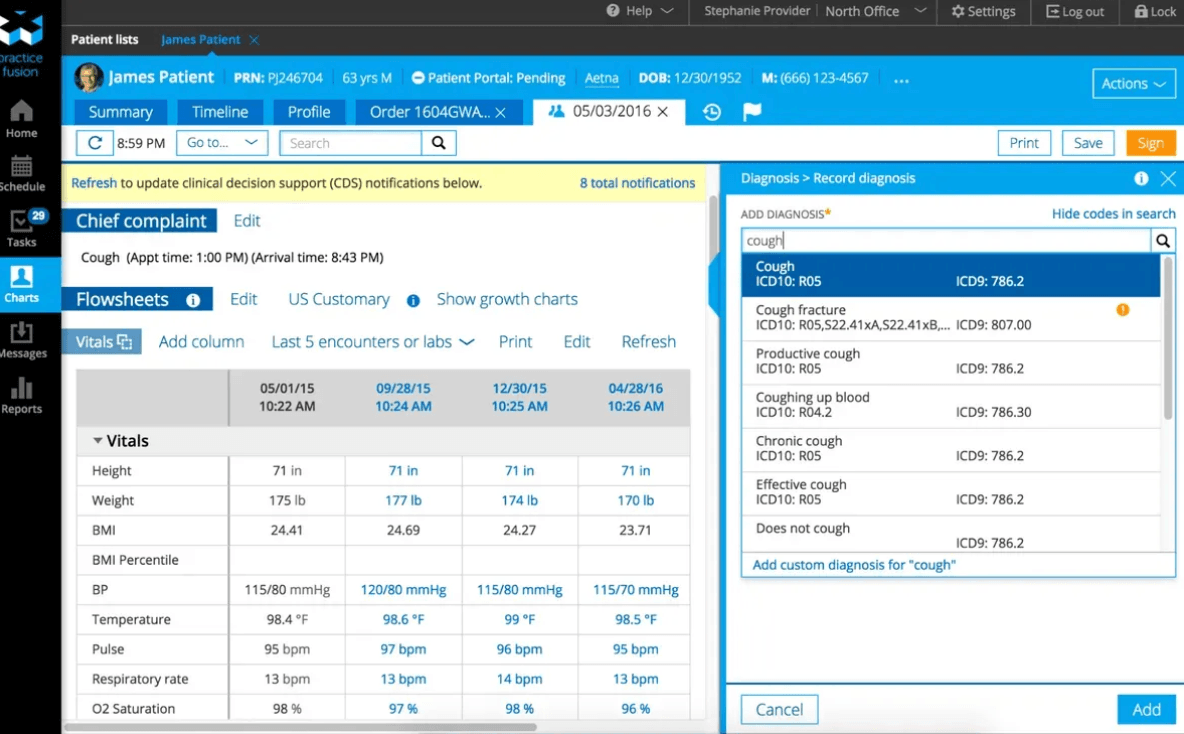Click the search magnifier in encounter toolbar
The height and width of the screenshot is (734, 1184).
coord(438,143)
